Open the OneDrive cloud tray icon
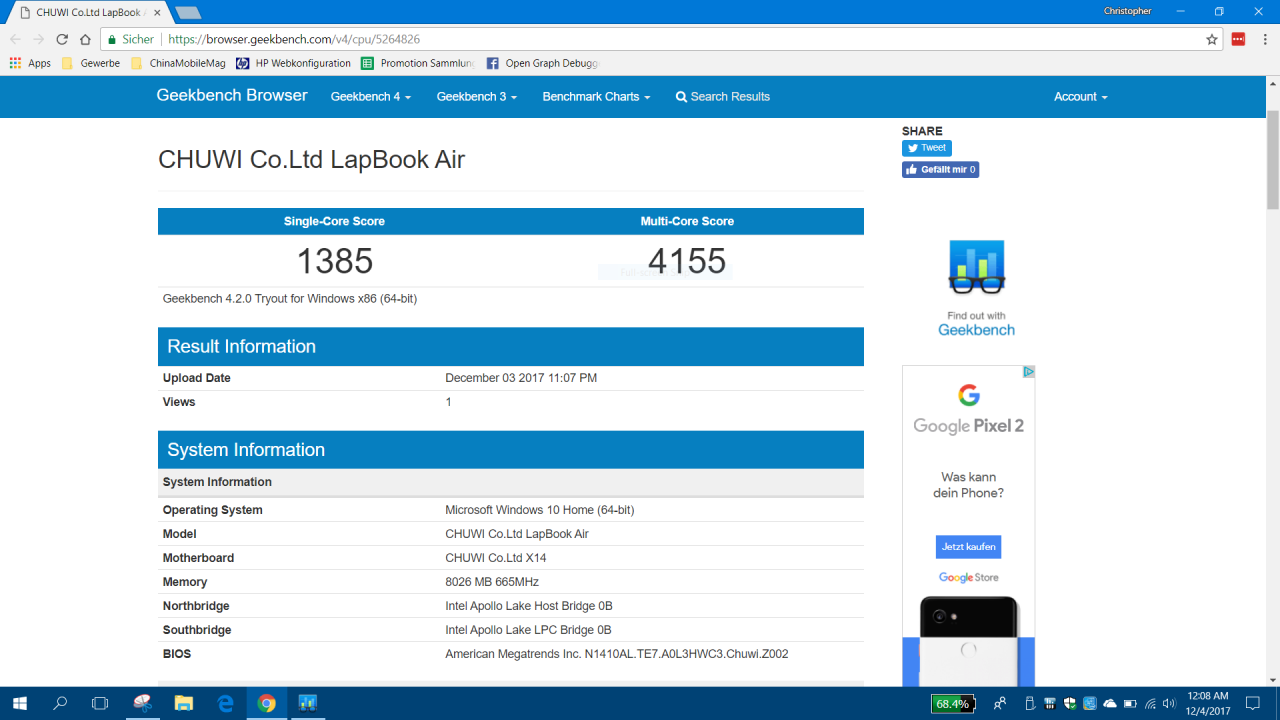Image resolution: width=1280 pixels, height=720 pixels. tap(1110, 703)
